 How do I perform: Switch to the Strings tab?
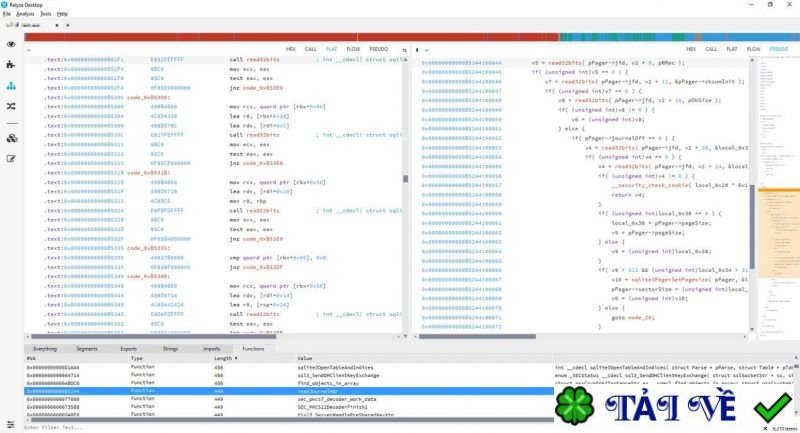click(x=171, y=348)
